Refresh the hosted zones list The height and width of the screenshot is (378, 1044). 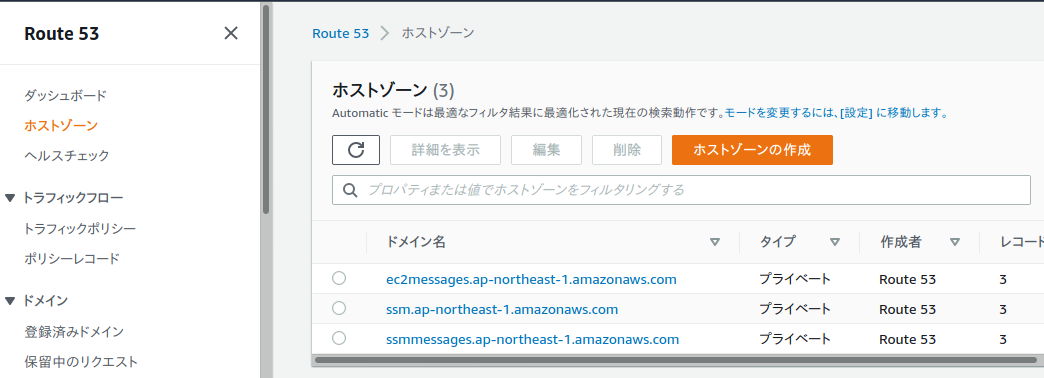point(356,150)
